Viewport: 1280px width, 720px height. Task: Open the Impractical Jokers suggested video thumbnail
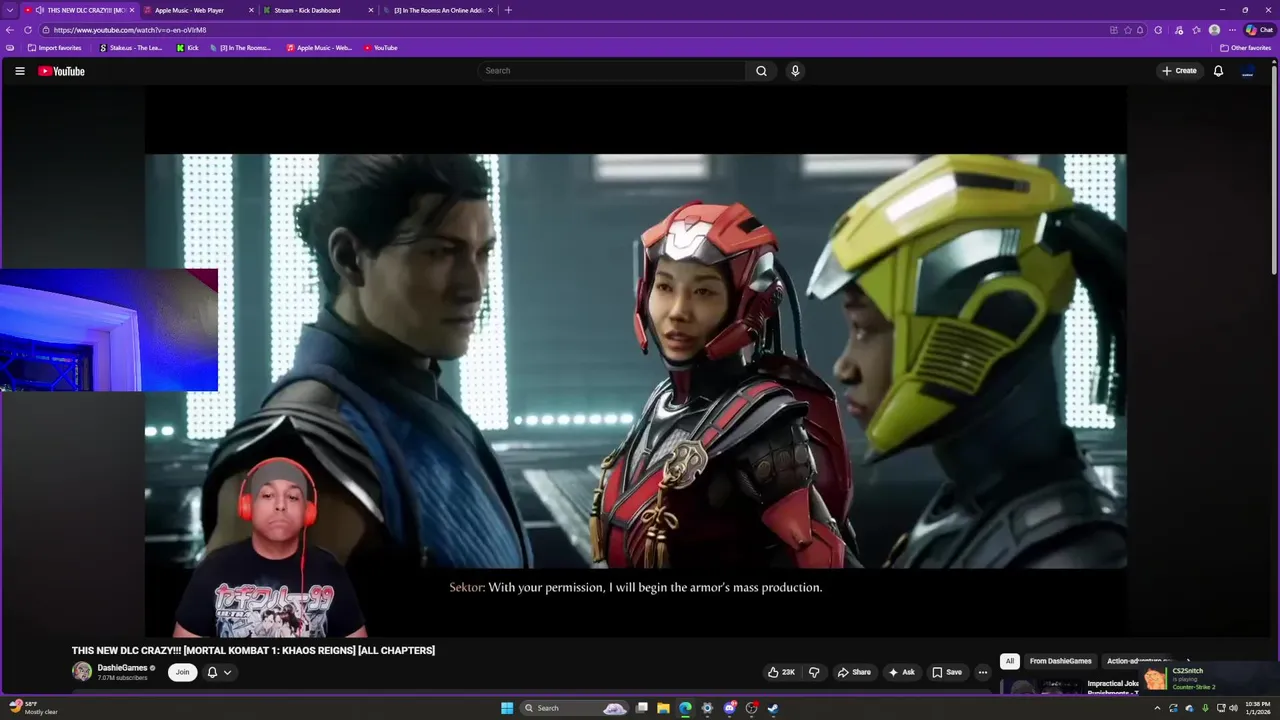pos(1040,687)
